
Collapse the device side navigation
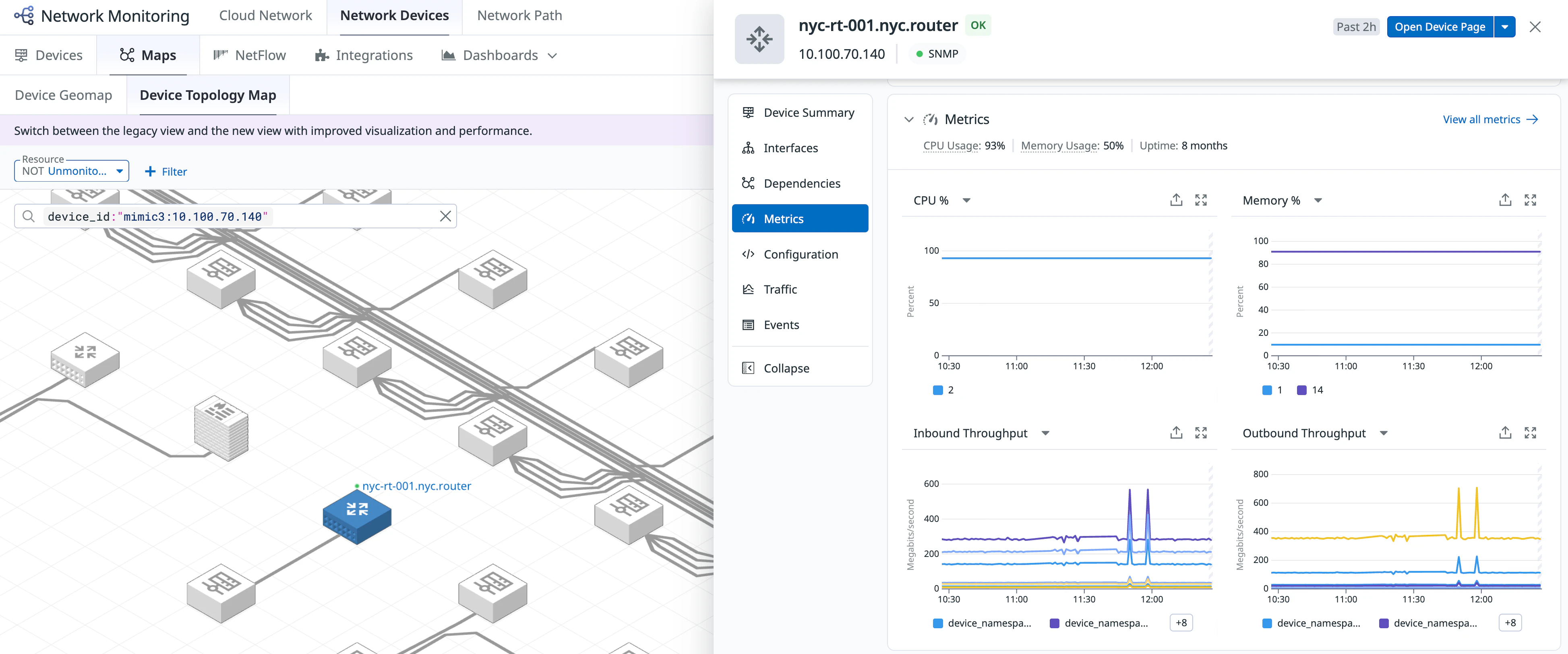(x=786, y=368)
